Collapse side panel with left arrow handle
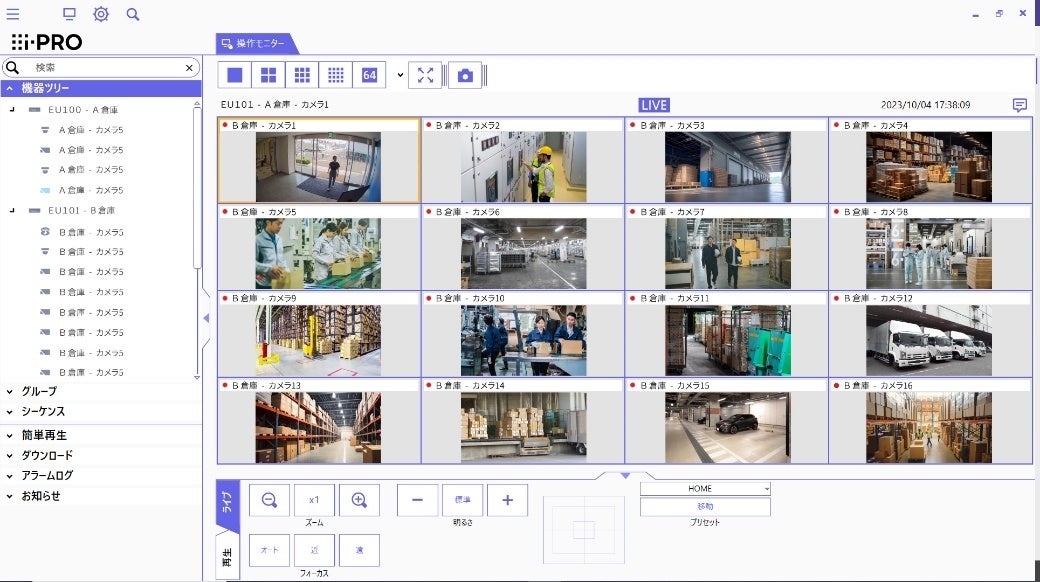Screen dimensions: 1040x582 click(x=206, y=319)
